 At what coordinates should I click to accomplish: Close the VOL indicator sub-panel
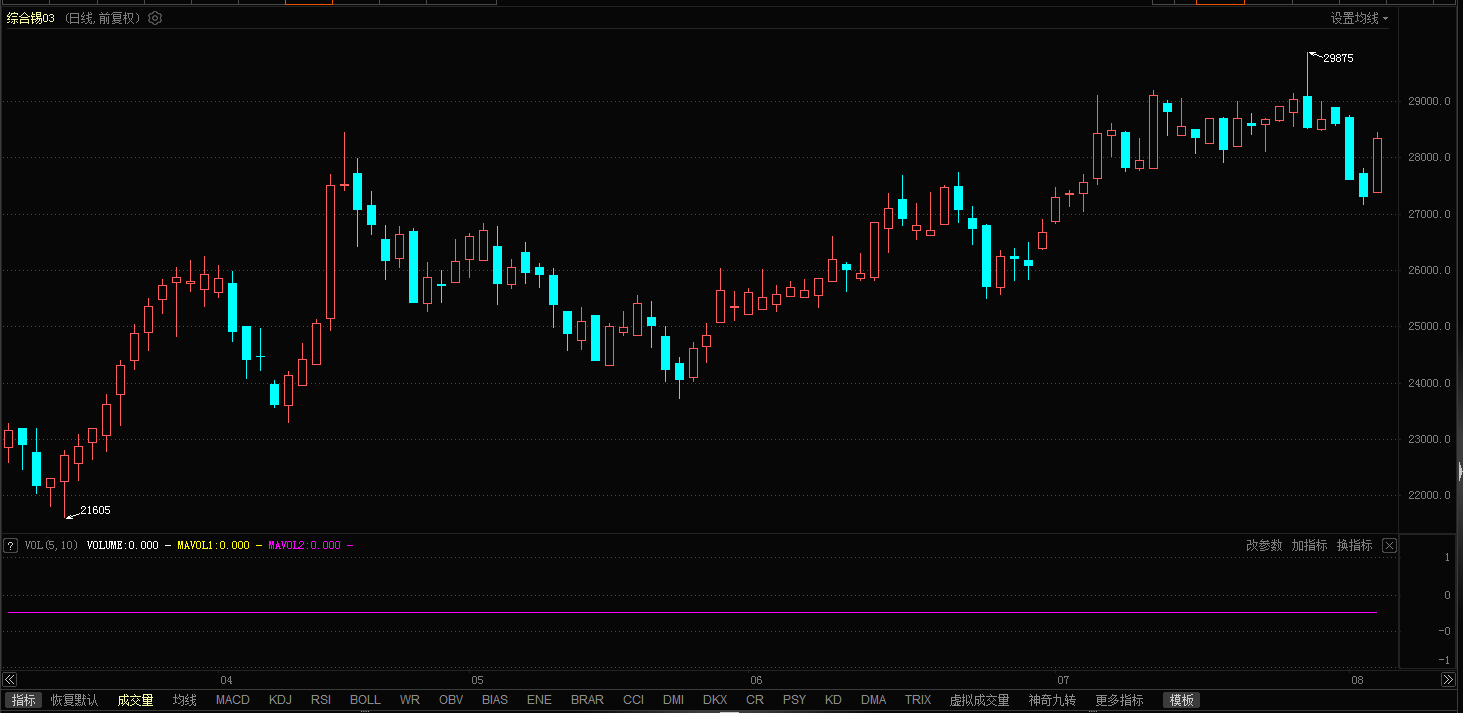point(1389,545)
